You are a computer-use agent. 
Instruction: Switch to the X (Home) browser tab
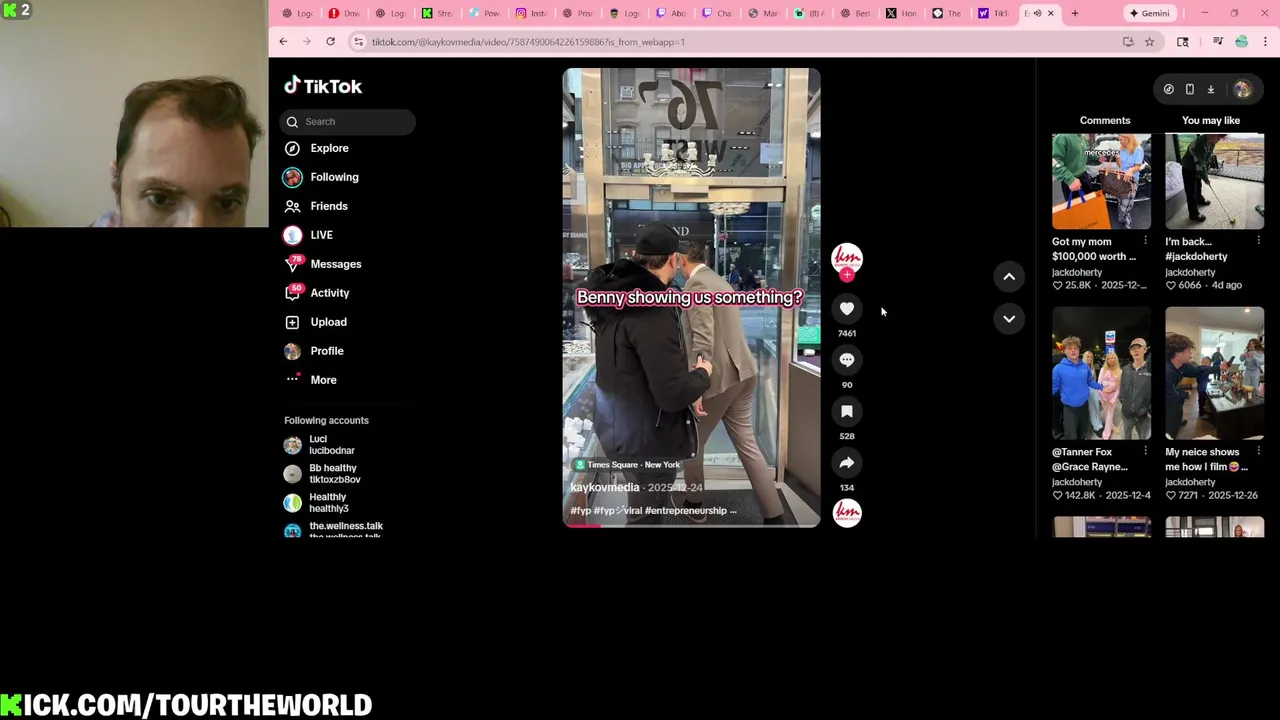click(x=900, y=13)
